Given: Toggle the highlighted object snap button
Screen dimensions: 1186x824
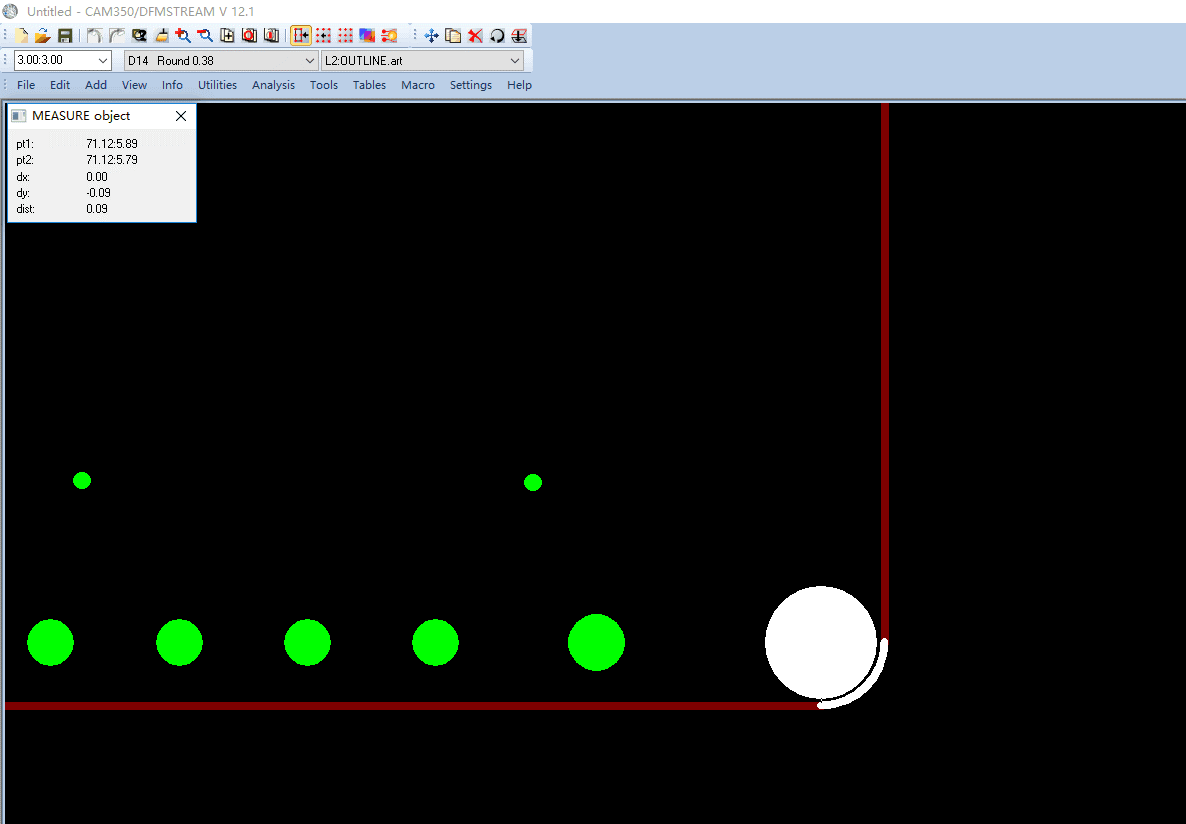Looking at the screenshot, I should [301, 36].
